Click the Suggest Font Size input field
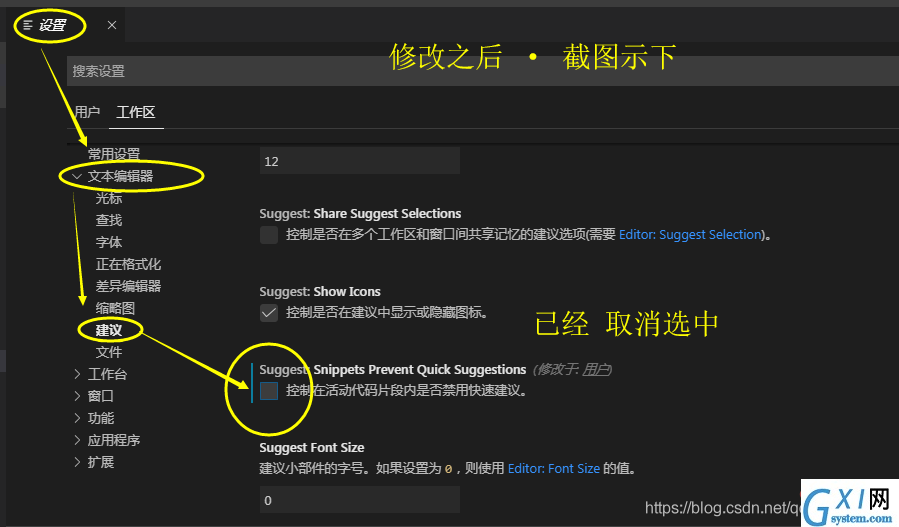This screenshot has height=527, width=899. (359, 500)
